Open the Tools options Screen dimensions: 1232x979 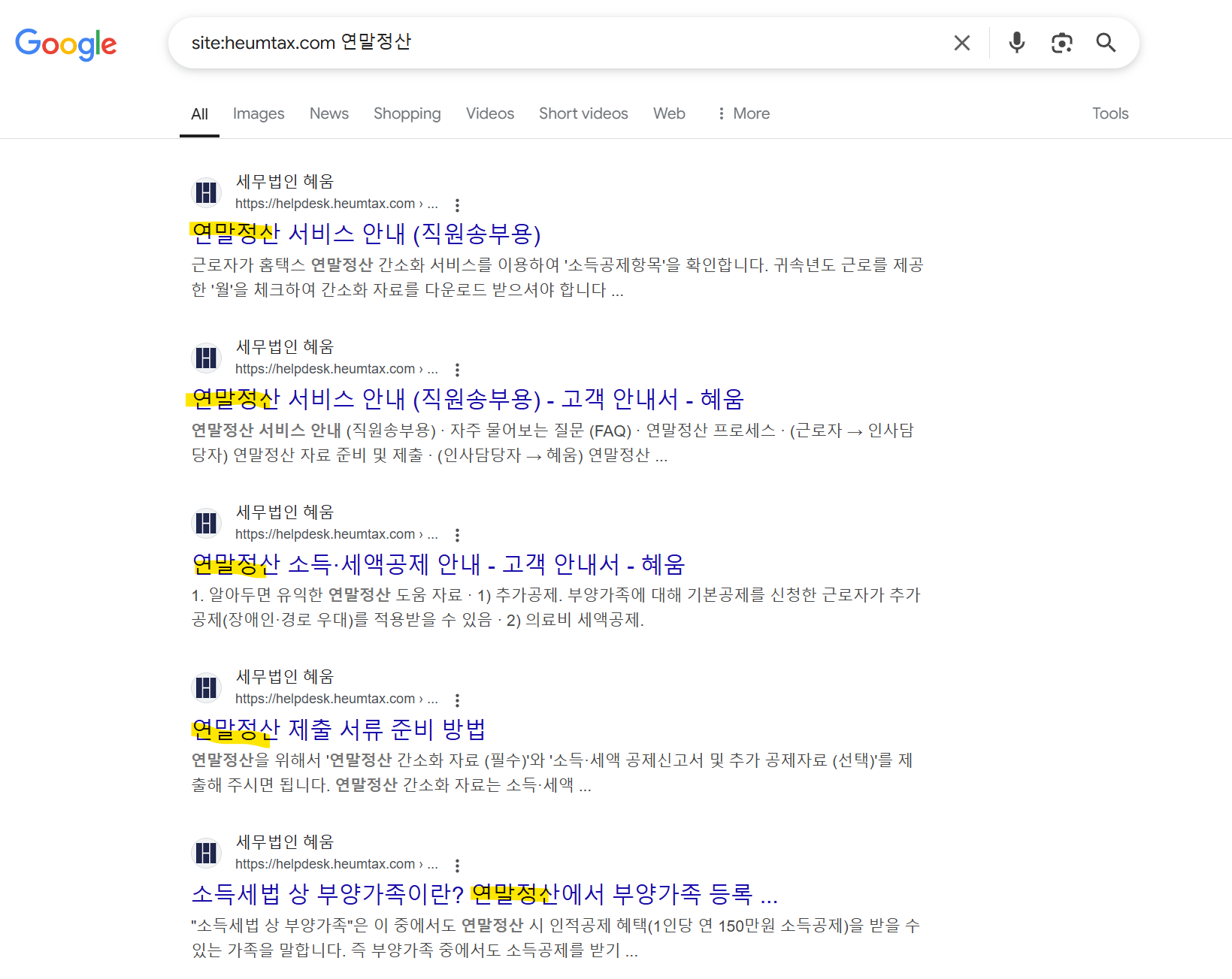point(1110,113)
